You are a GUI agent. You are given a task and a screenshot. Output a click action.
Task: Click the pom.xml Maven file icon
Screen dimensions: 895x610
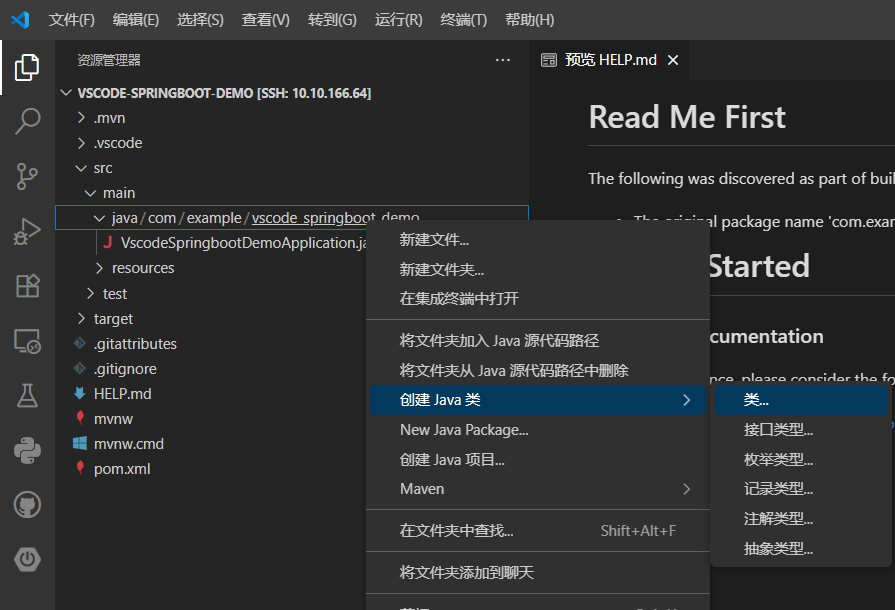[80, 468]
